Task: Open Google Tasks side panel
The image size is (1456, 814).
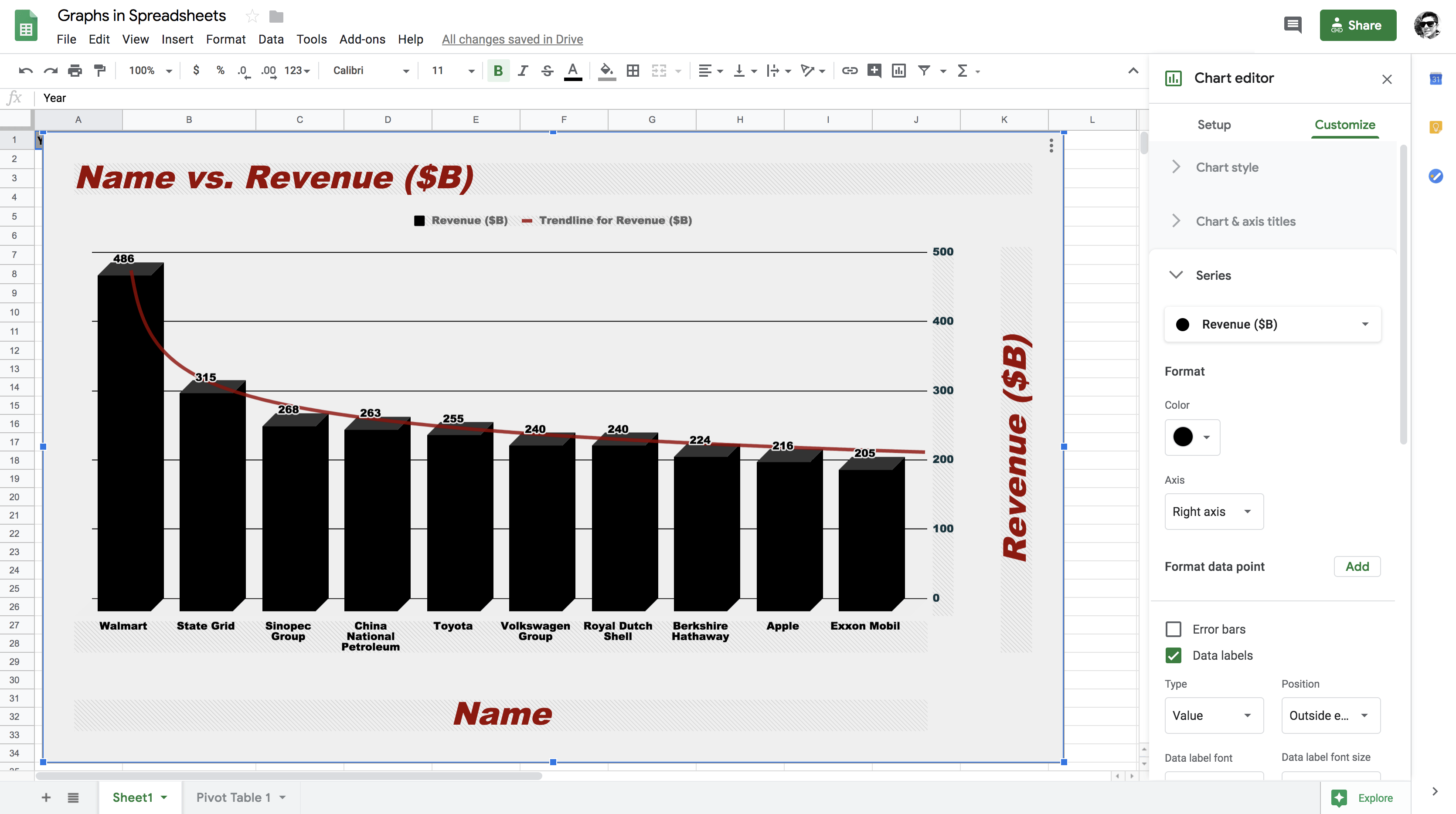Action: (1436, 176)
